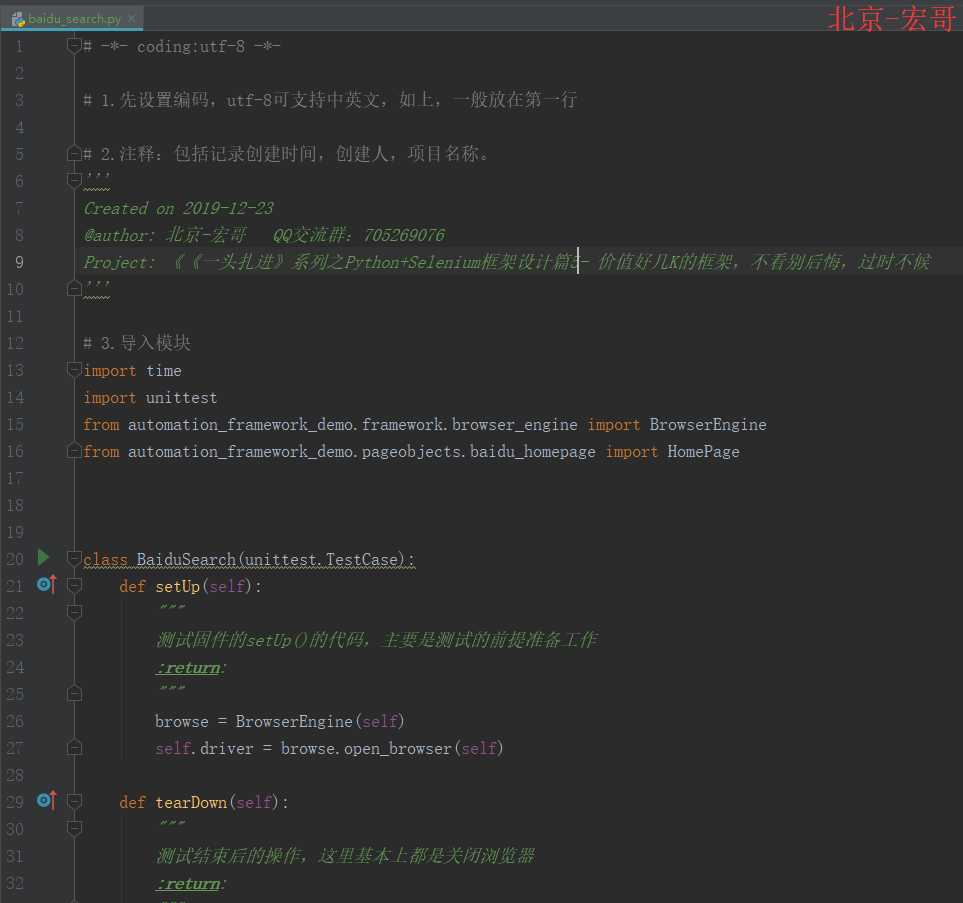
Task: Click 'baidu_homepage' module path on line 16
Action: pyautogui.click(x=532, y=452)
